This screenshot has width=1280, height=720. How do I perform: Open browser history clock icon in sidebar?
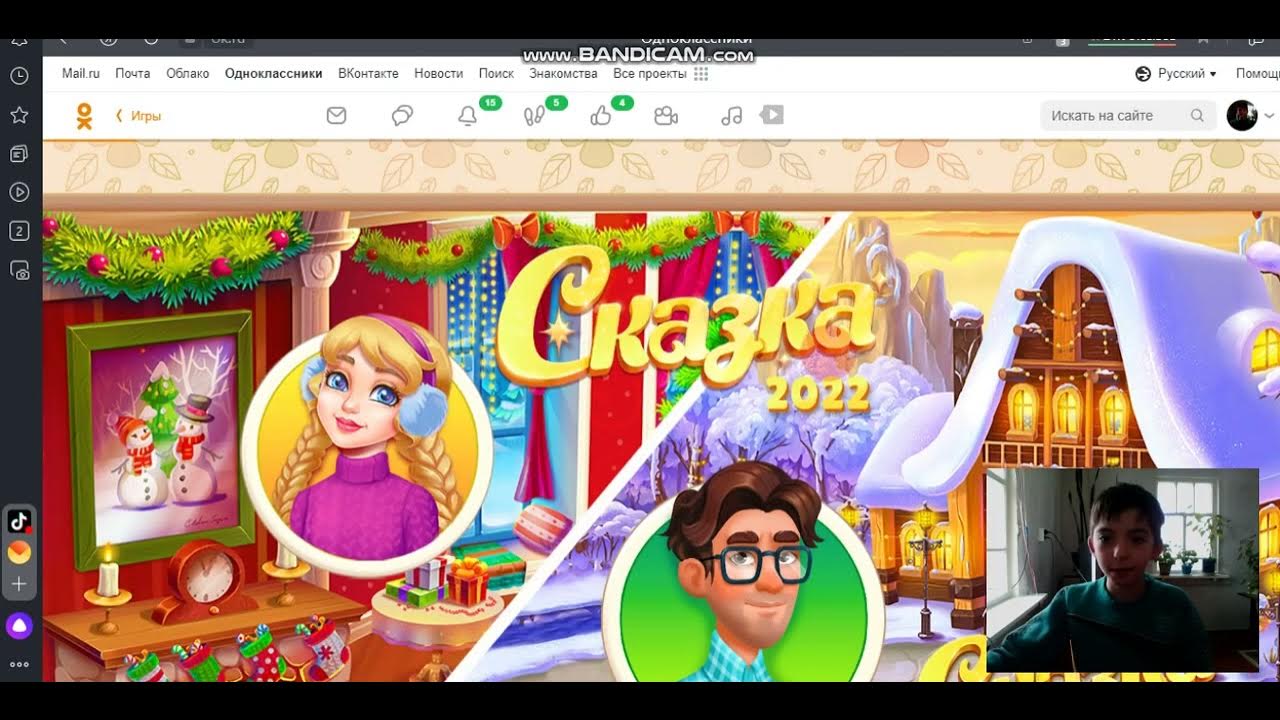click(x=19, y=76)
